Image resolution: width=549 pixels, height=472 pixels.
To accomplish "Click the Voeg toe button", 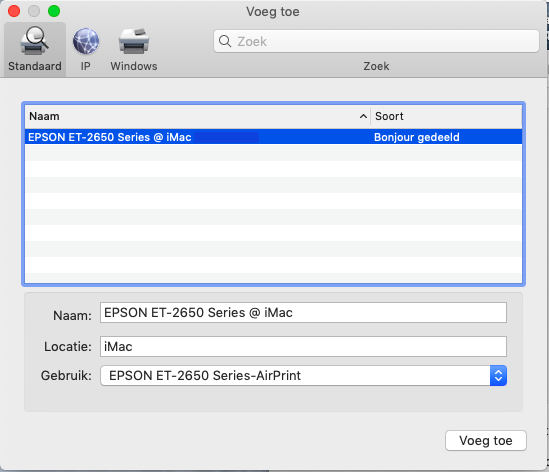I will [x=486, y=440].
